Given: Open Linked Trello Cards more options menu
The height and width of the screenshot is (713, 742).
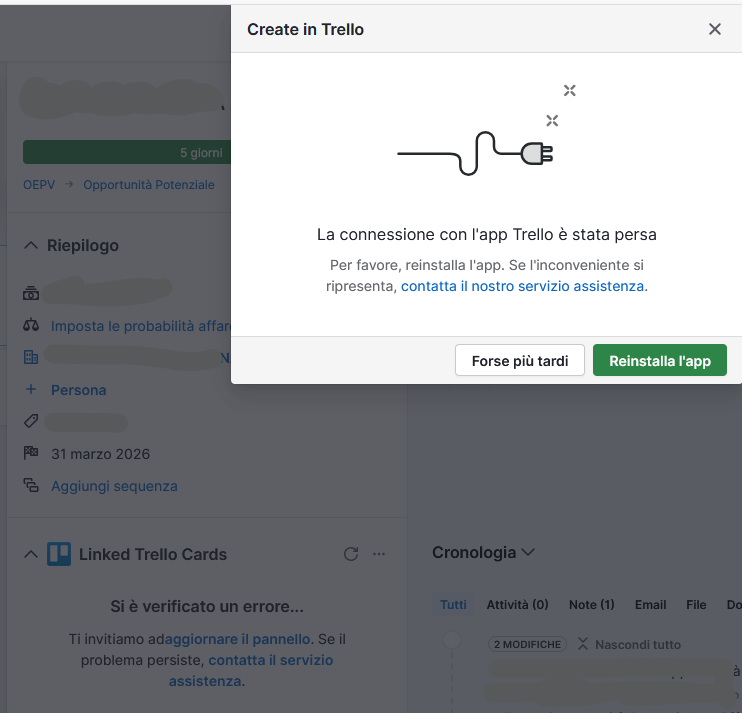Looking at the screenshot, I should [x=379, y=554].
